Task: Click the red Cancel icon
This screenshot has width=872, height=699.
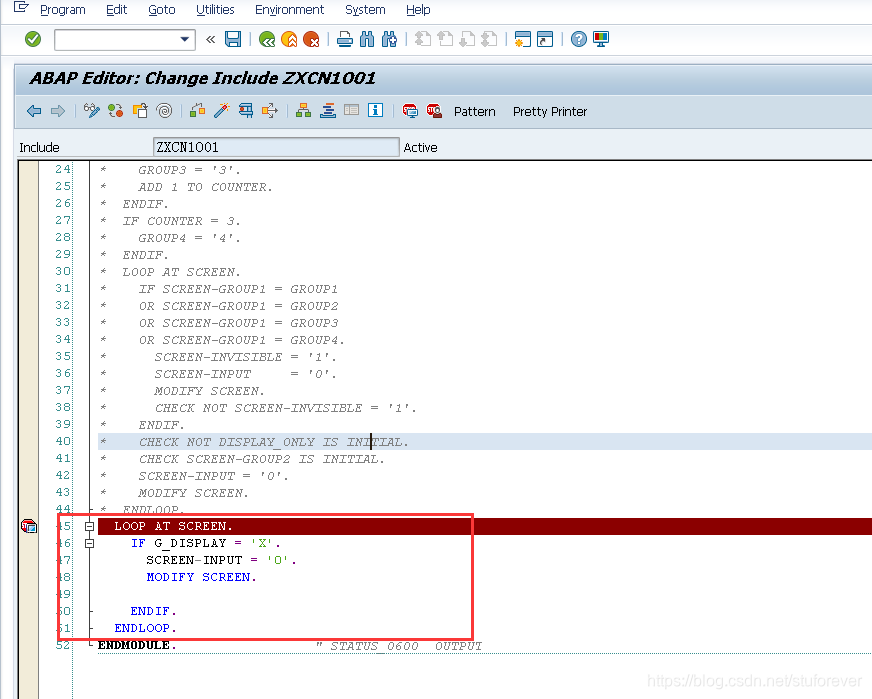Action: point(311,39)
